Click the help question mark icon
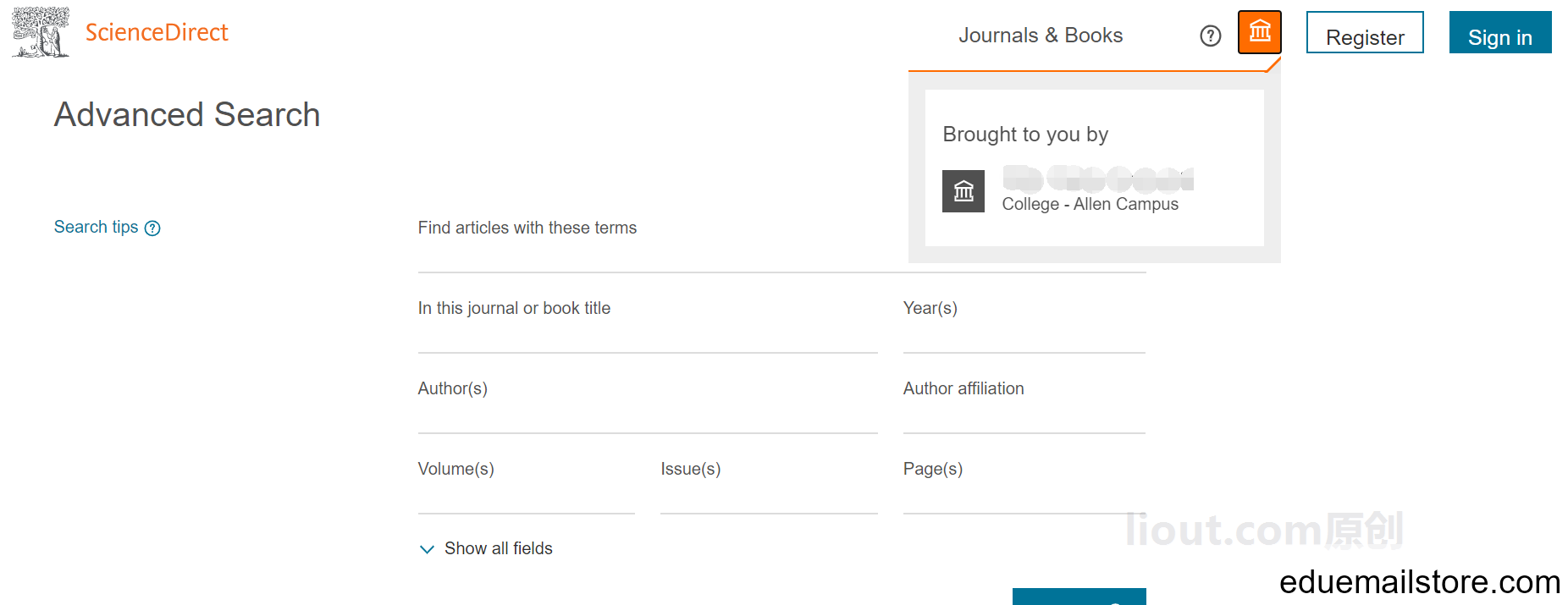This screenshot has width=1568, height=605. click(1211, 36)
